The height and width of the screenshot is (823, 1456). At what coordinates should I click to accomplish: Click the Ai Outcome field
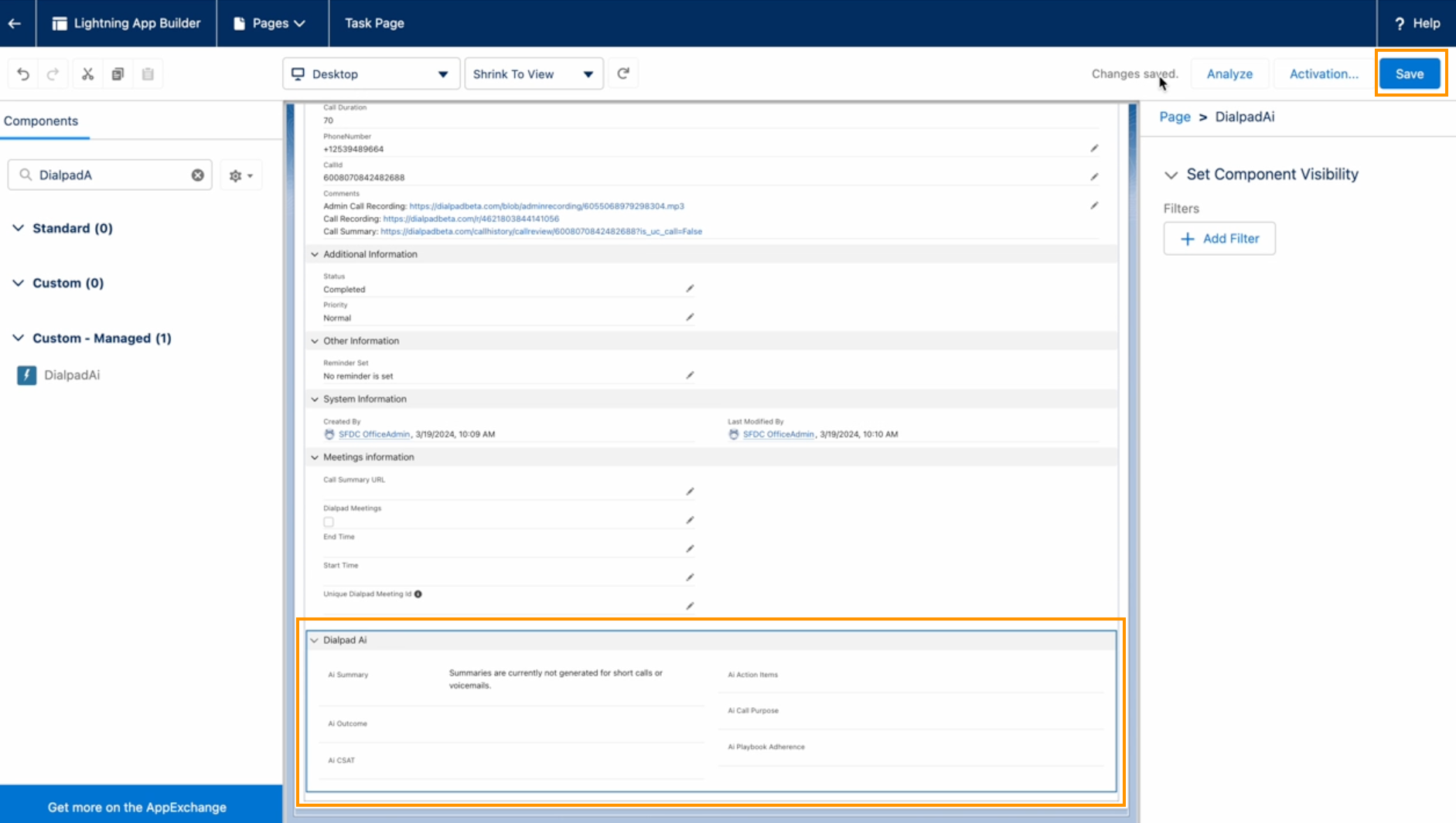[512, 724]
